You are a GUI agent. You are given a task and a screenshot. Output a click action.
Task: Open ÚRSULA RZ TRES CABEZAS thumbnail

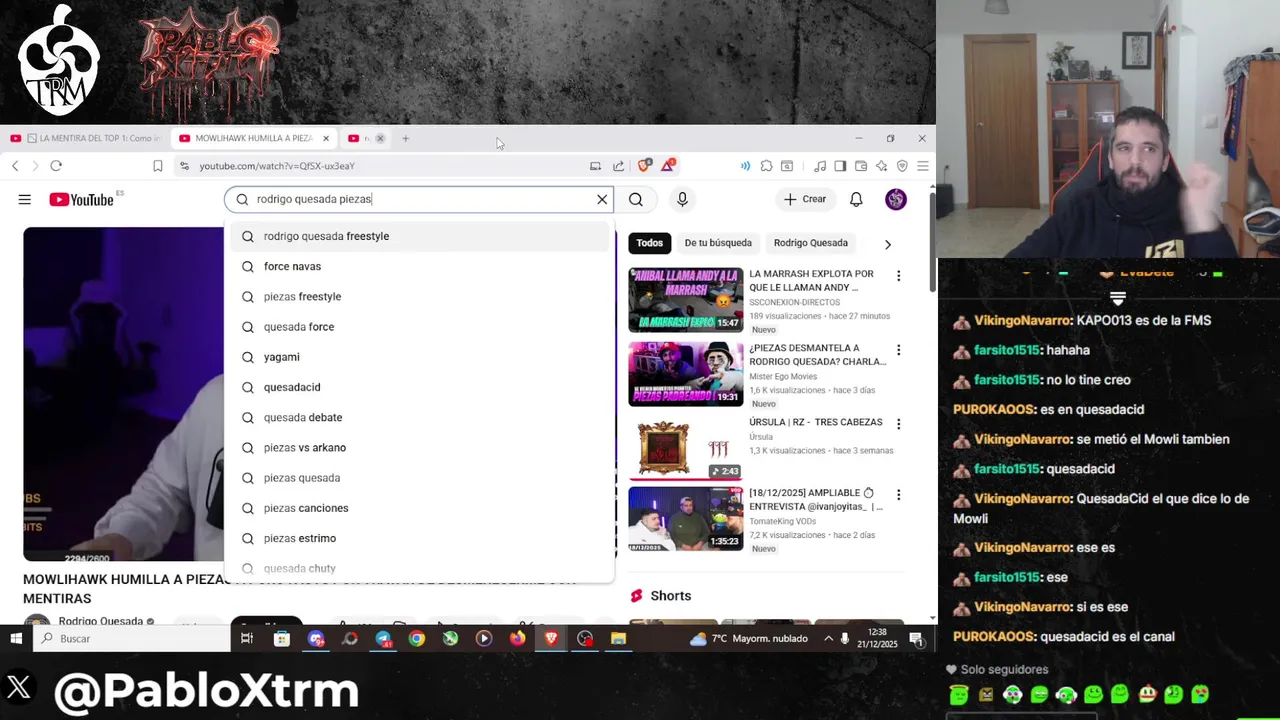[x=685, y=448]
